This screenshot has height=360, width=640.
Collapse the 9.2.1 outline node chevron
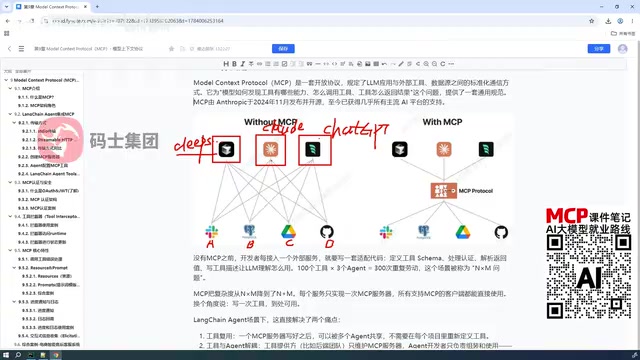pos(14,122)
